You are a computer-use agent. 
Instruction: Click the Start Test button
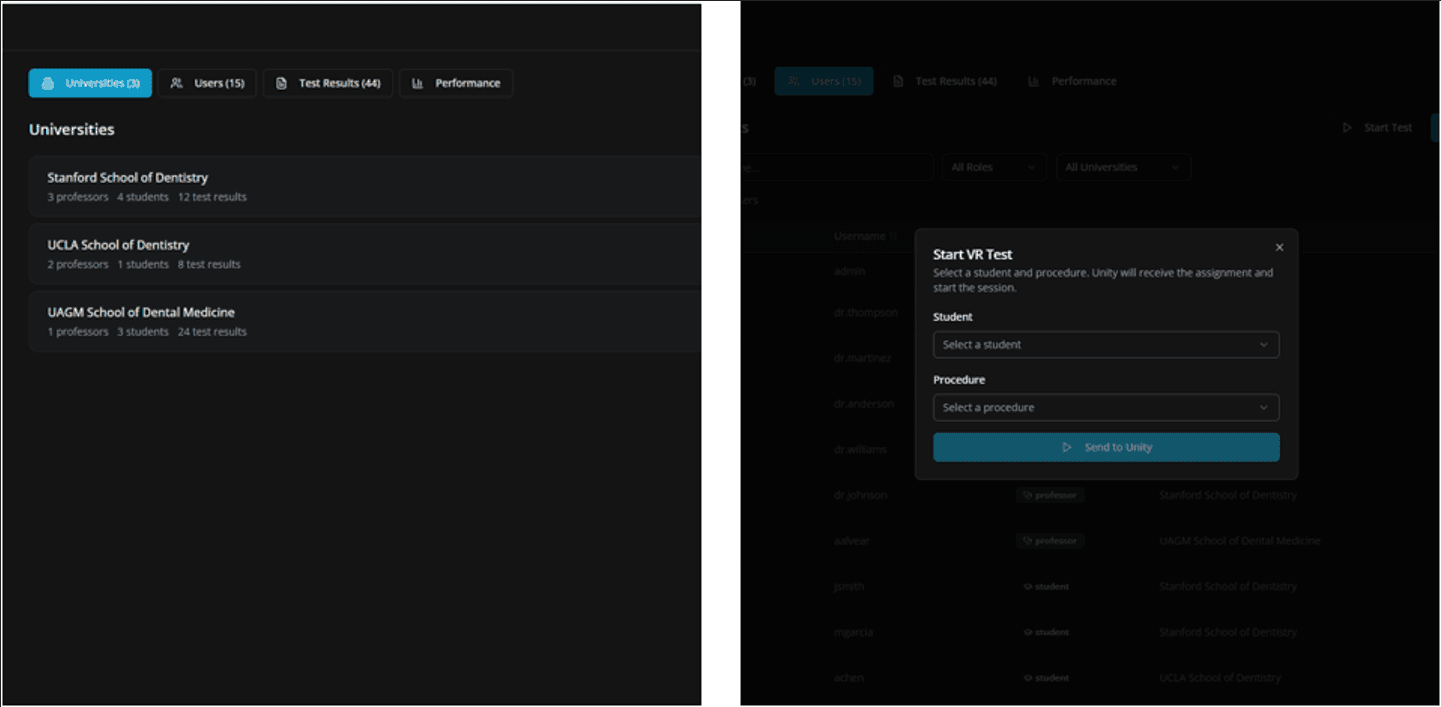pos(1377,128)
